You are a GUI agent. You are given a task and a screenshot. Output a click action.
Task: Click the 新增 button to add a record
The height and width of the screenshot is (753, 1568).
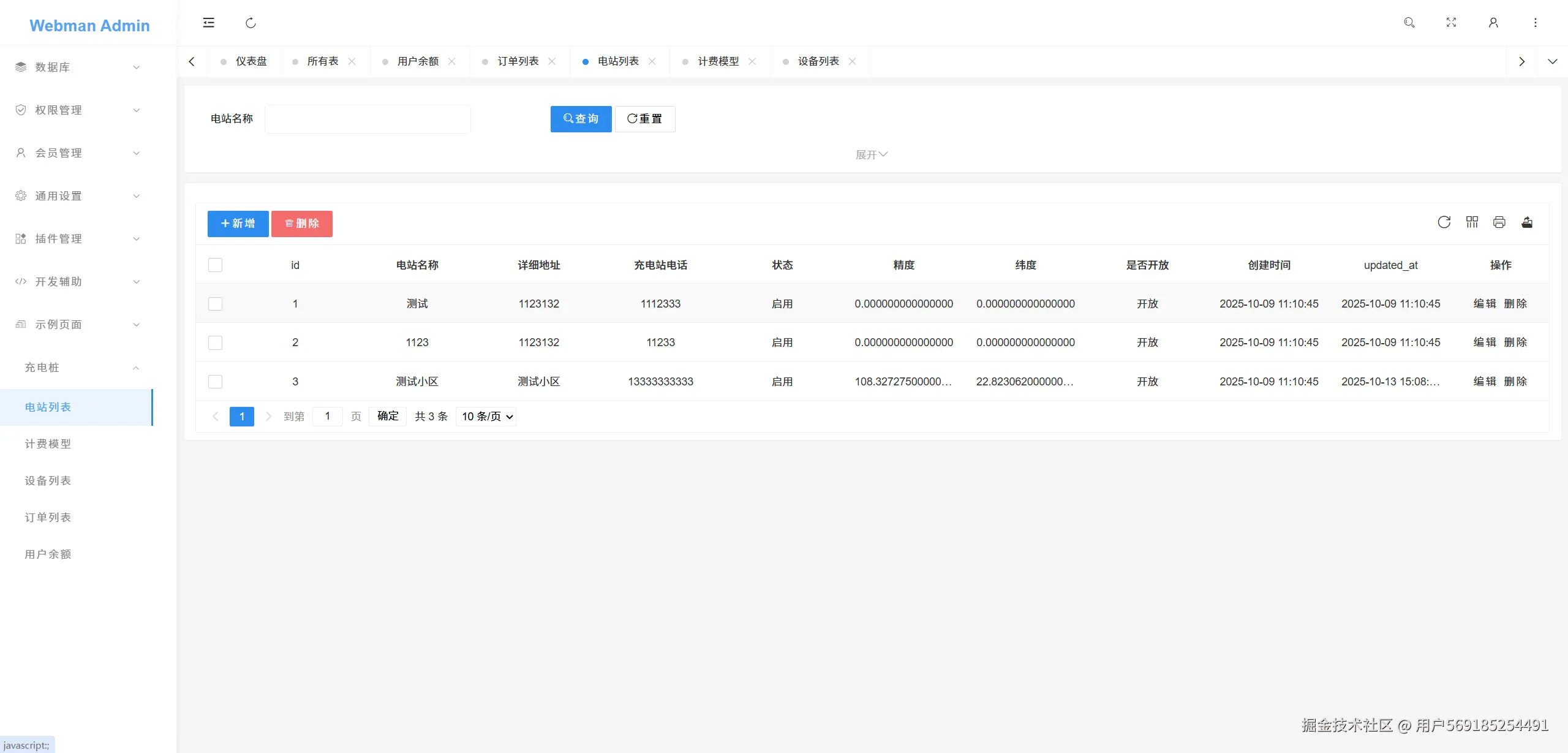[x=237, y=224]
